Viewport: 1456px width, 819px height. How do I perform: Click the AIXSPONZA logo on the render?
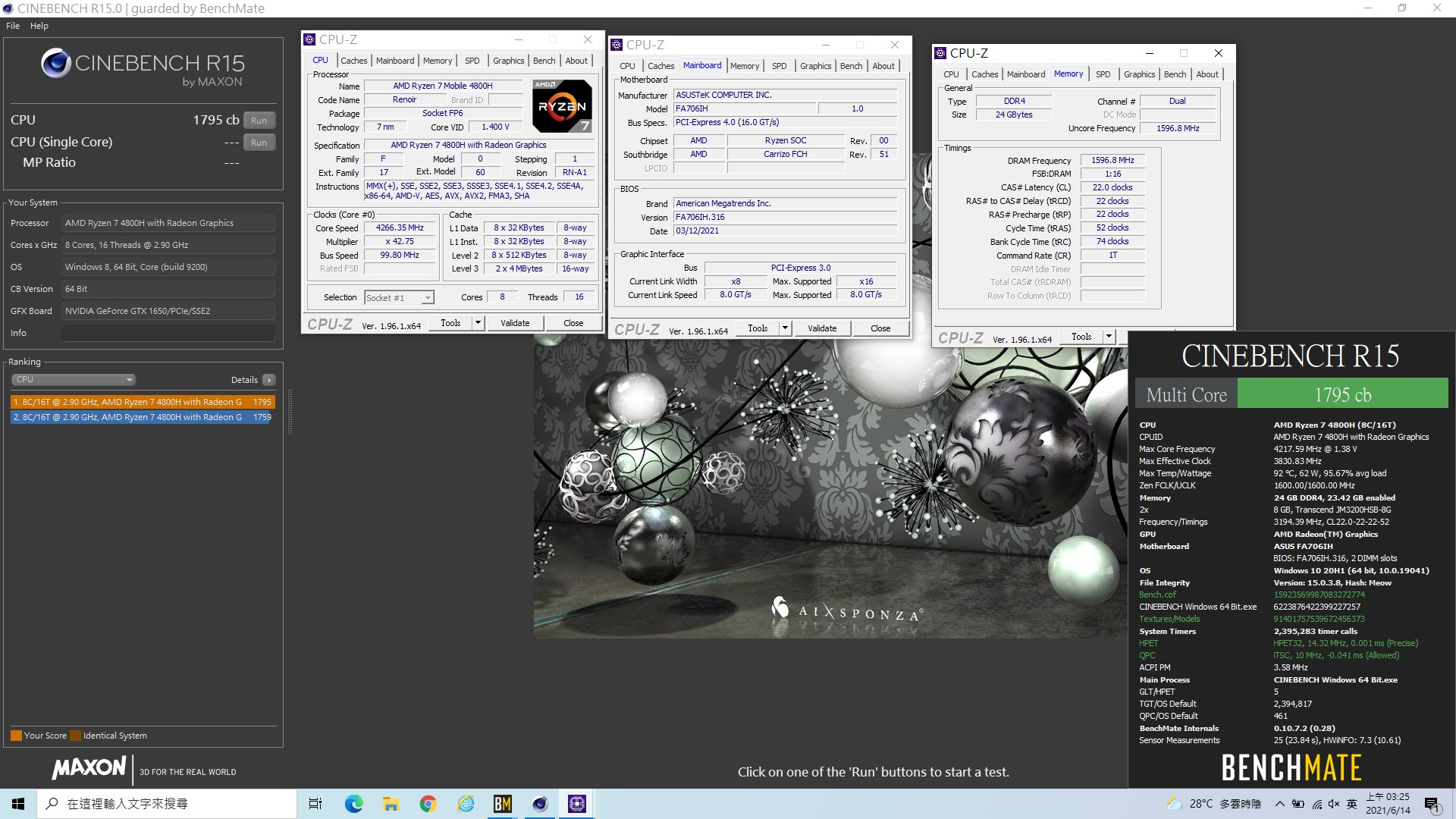pyautogui.click(x=847, y=610)
